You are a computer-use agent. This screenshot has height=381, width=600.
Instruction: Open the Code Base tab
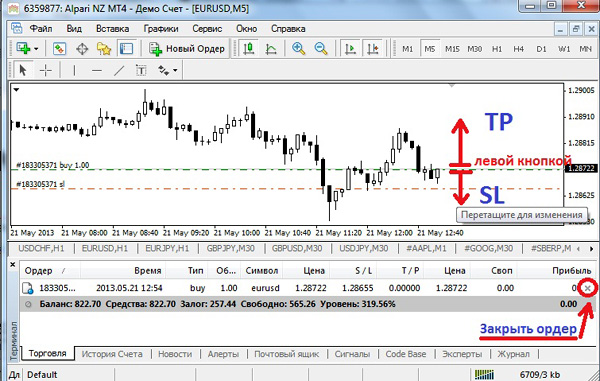tap(406, 354)
